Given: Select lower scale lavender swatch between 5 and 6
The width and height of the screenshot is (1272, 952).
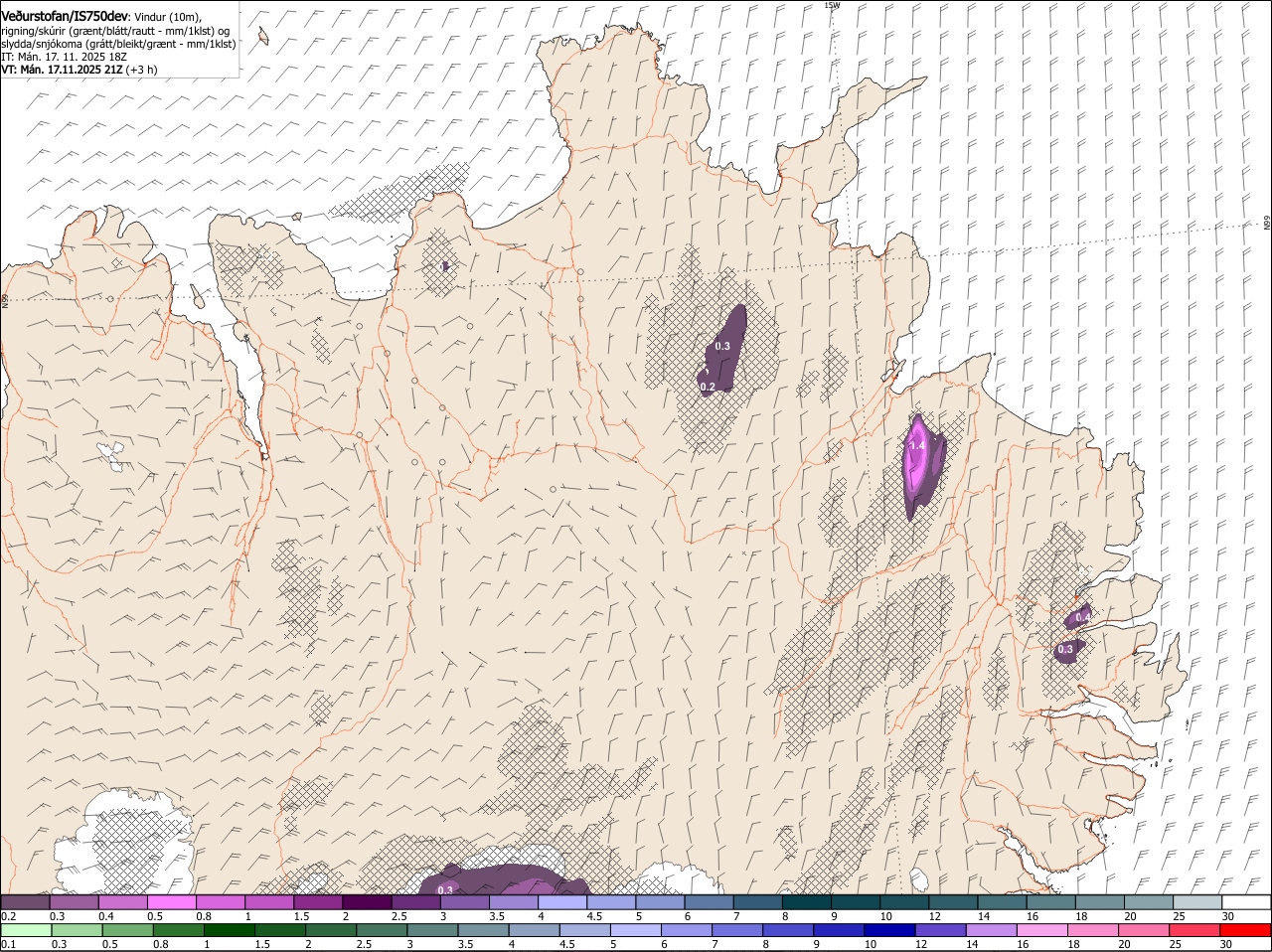Looking at the screenshot, I should click(635, 930).
